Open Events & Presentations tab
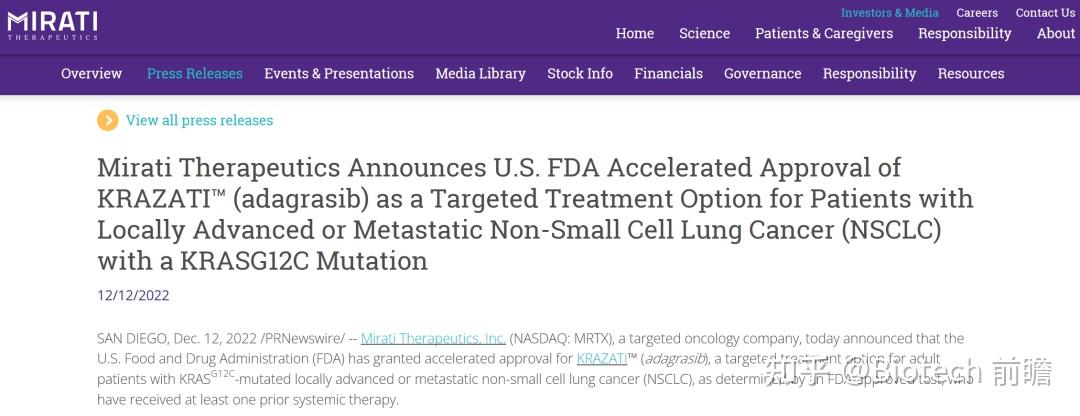Screen dimensions: 1080x416 [x=338, y=74]
